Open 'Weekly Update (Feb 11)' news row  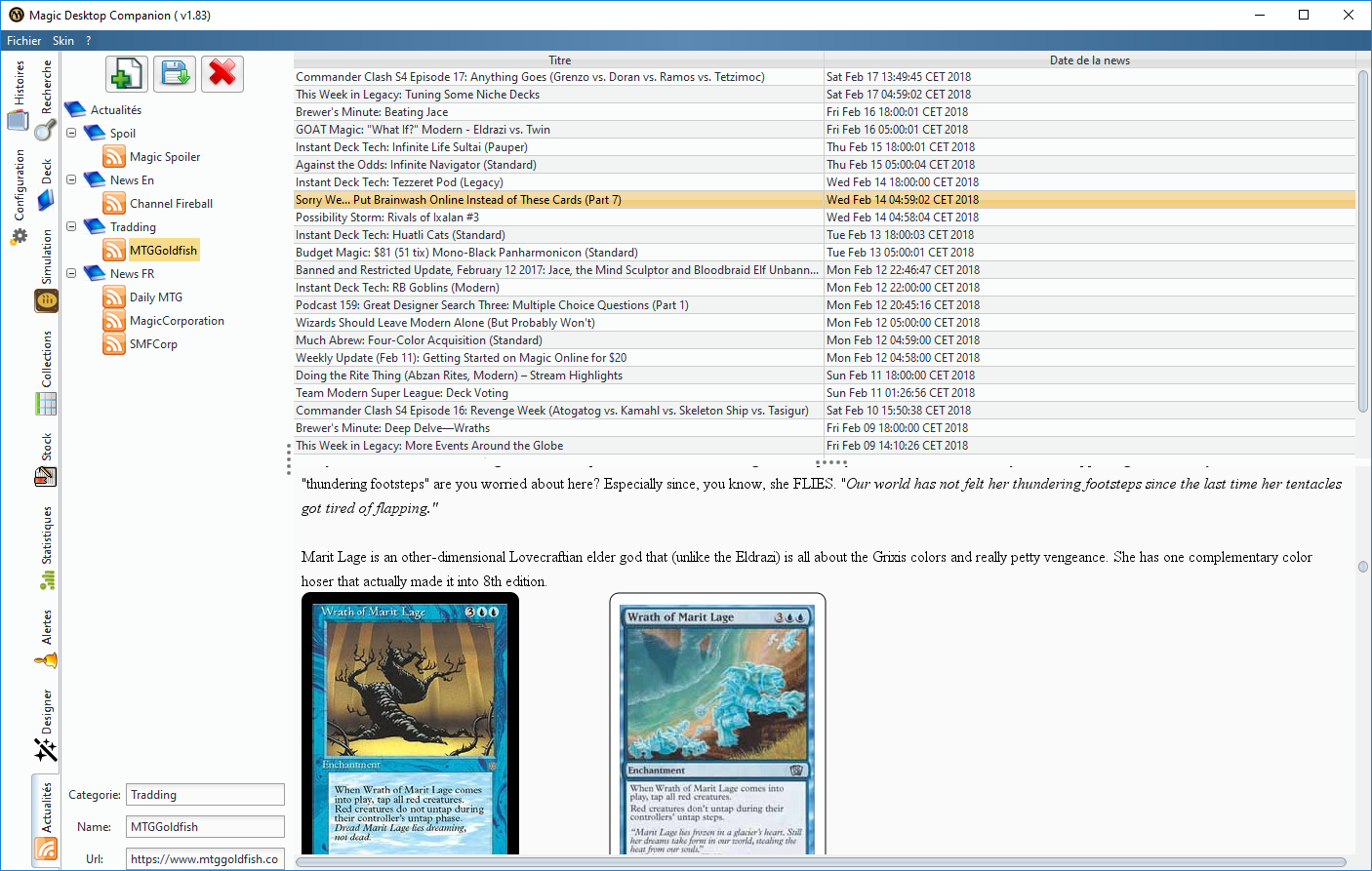pyautogui.click(x=825, y=358)
